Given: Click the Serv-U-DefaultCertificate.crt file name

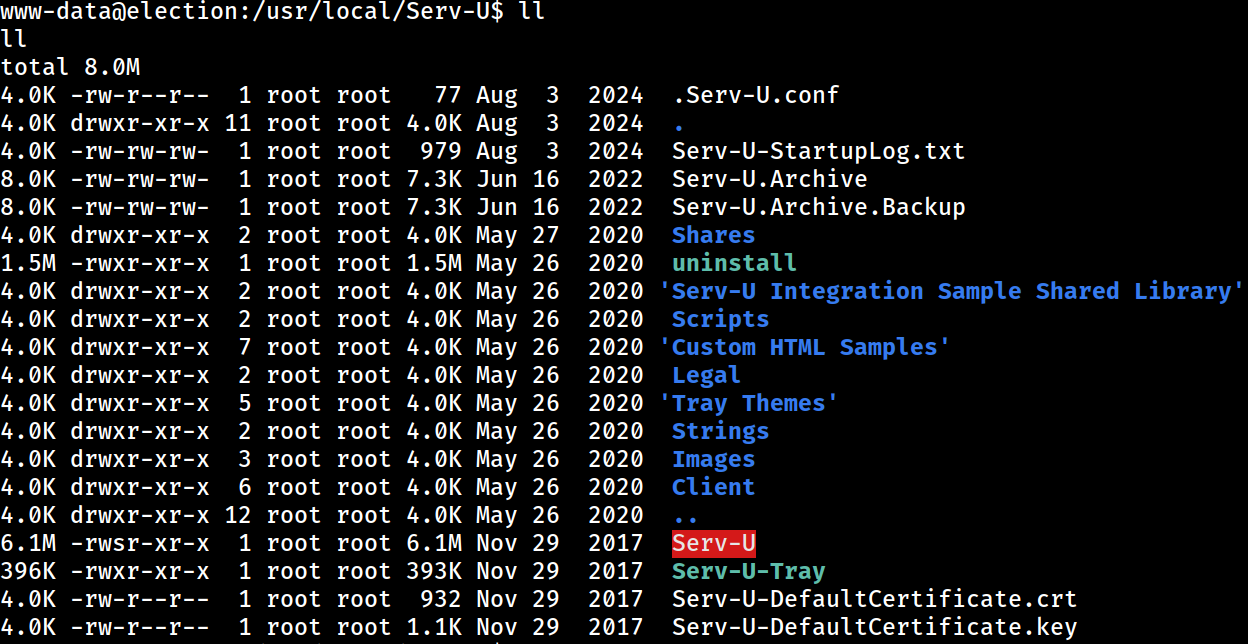Looking at the screenshot, I should coord(874,599).
